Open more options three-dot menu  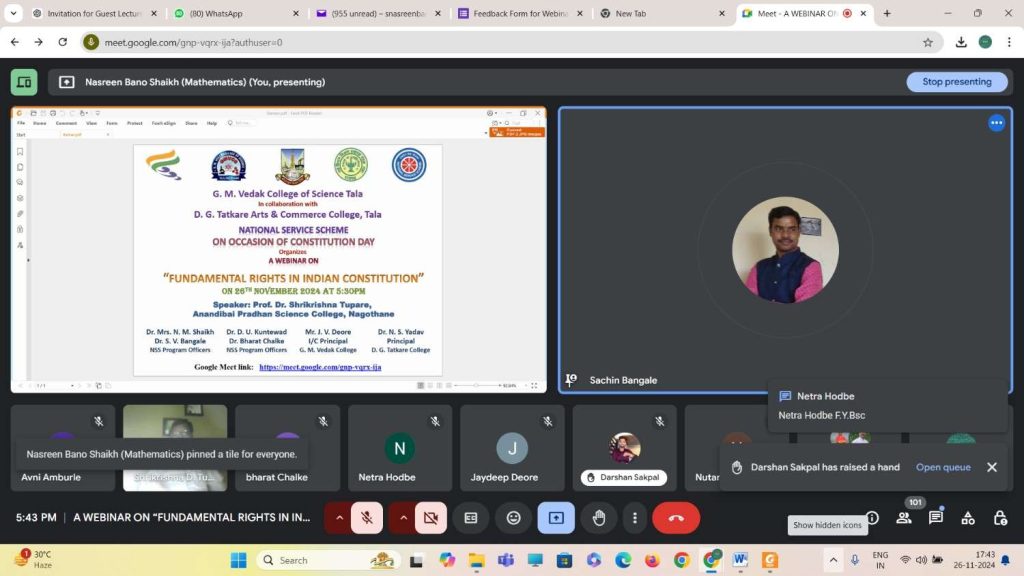[x=635, y=518]
